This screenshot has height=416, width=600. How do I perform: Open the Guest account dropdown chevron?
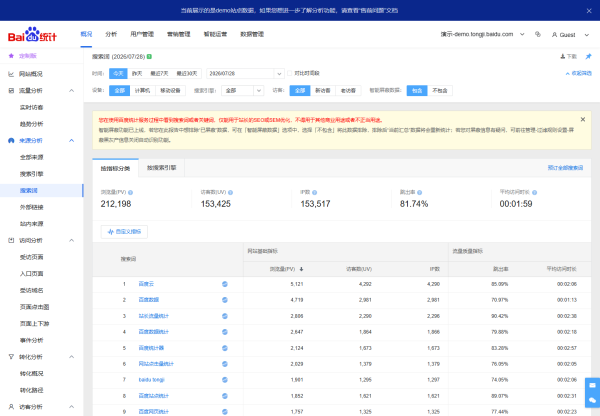pyautogui.click(x=587, y=35)
